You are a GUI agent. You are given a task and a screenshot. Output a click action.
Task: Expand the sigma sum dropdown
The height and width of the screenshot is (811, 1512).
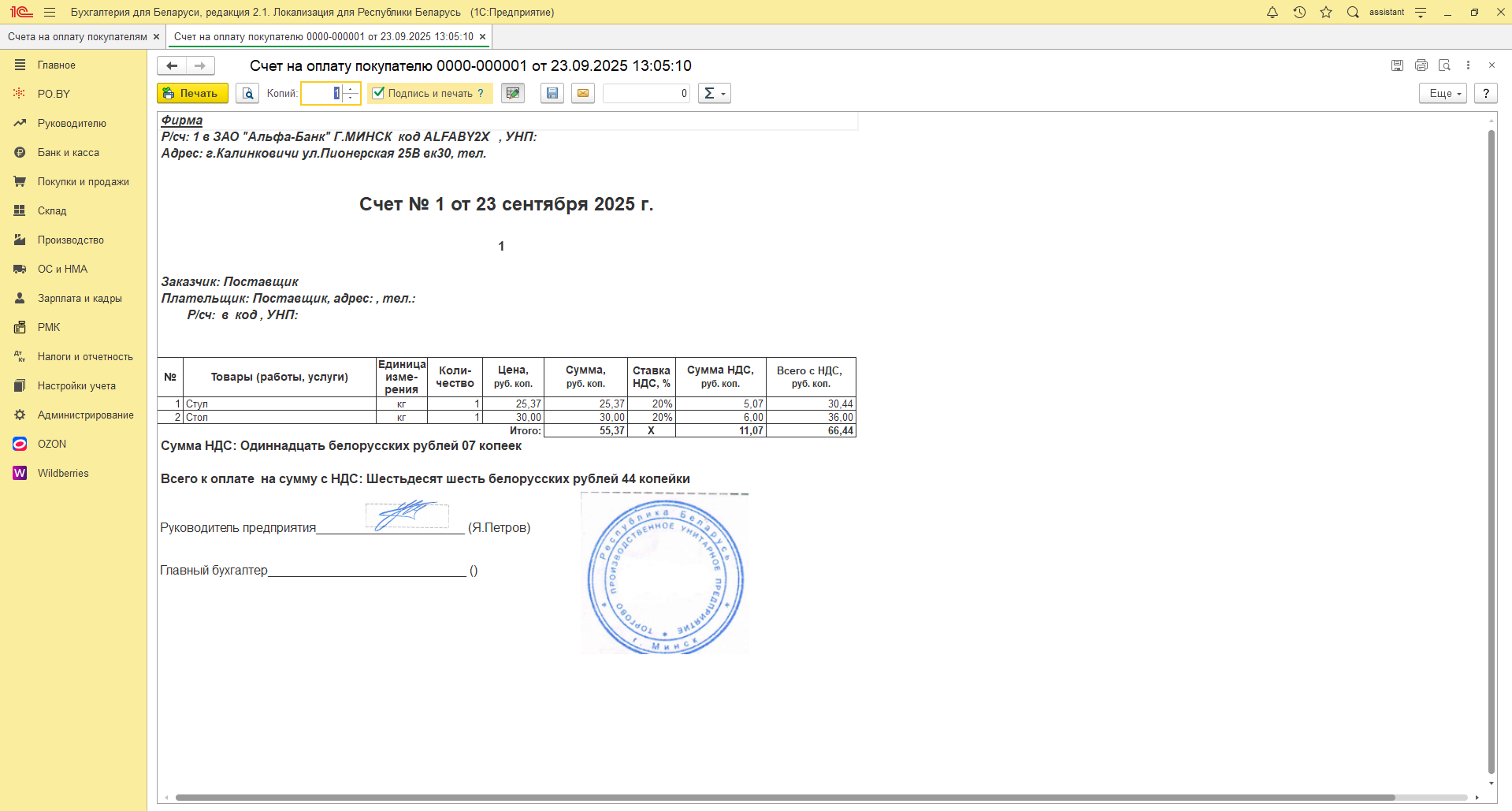714,94
